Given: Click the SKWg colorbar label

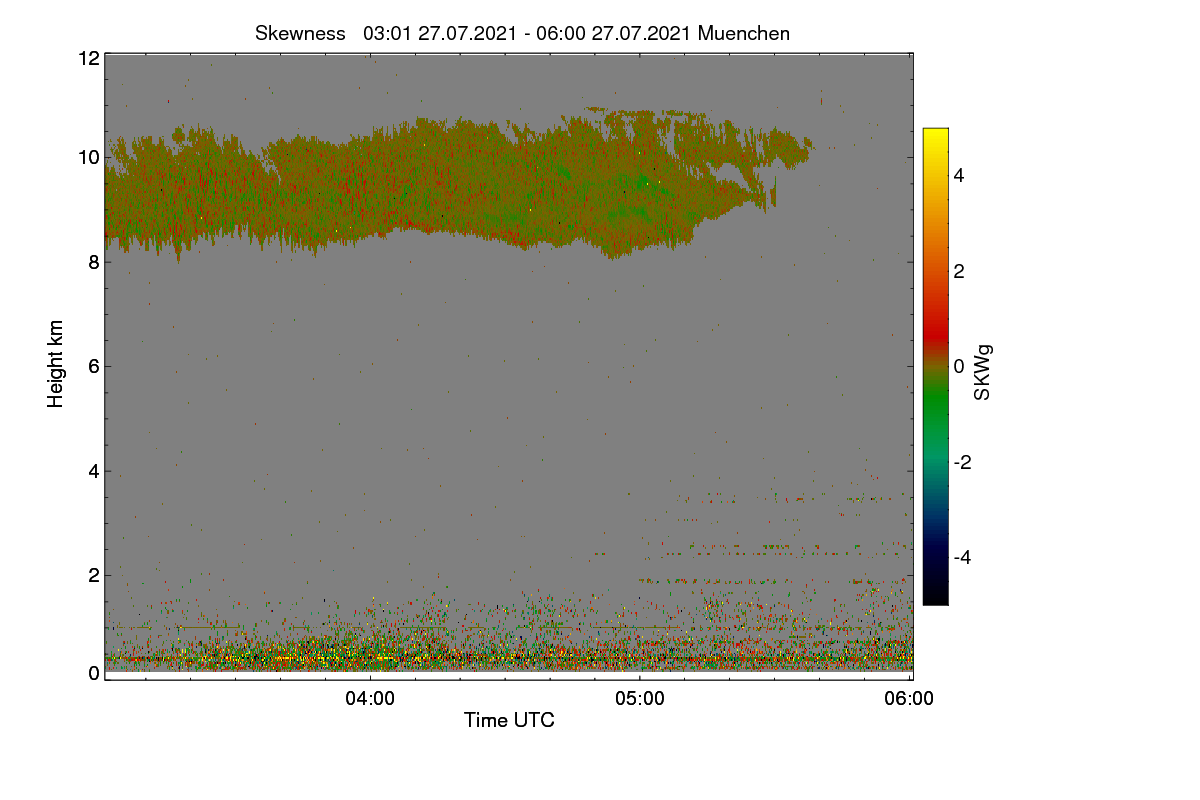Looking at the screenshot, I should [983, 373].
